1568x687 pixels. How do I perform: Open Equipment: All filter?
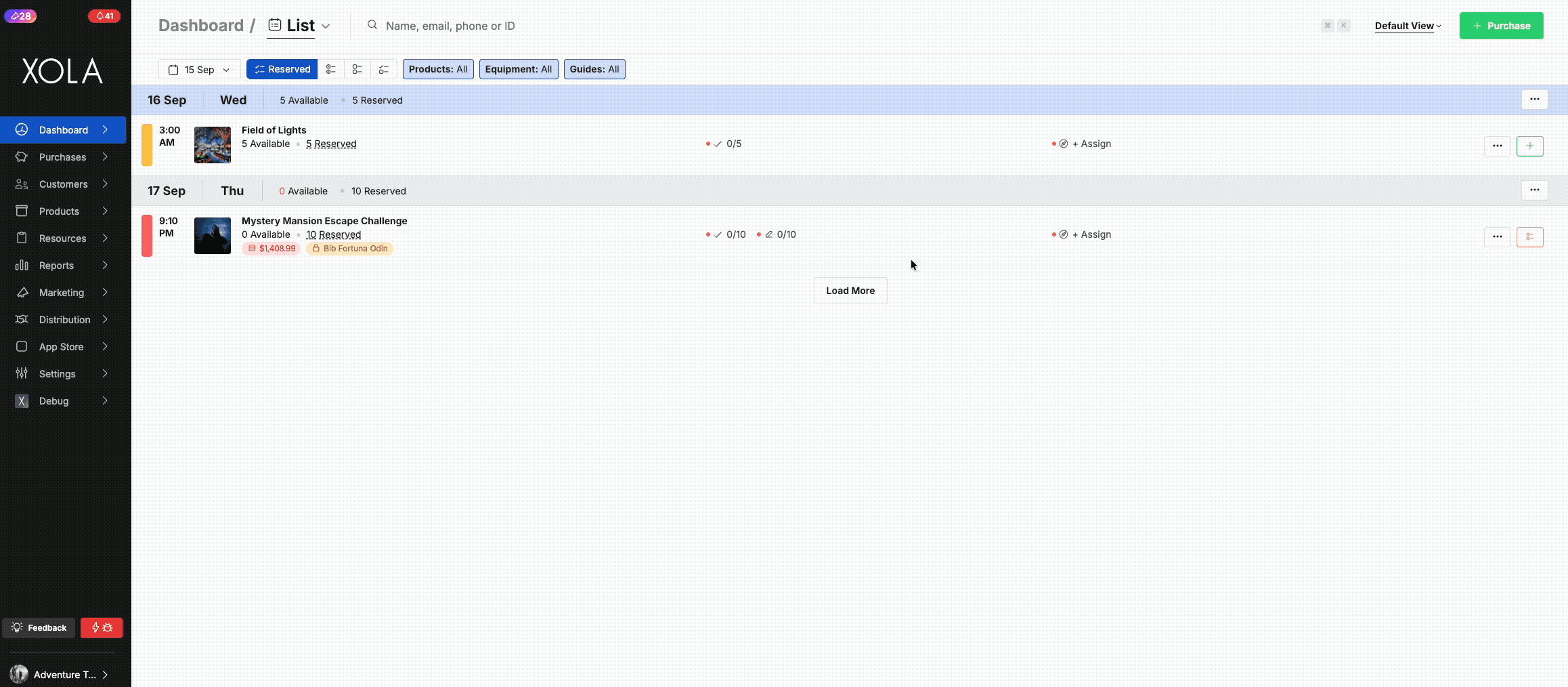(x=519, y=69)
